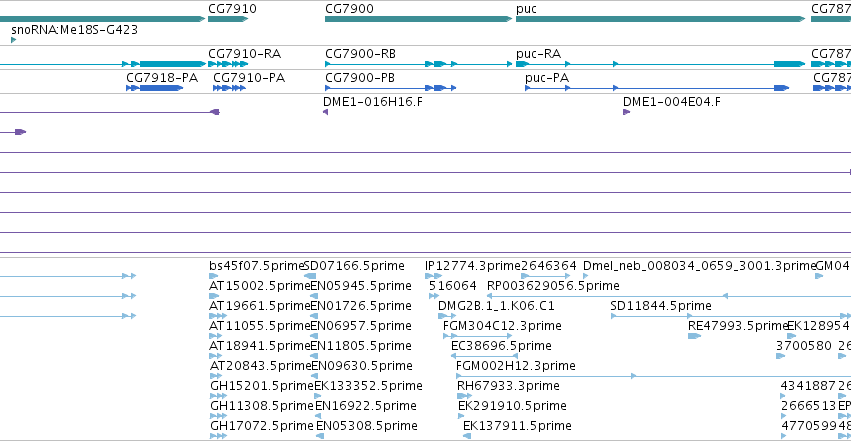Click the RE47993.5prime EST glyph
The width and height of the screenshot is (851, 441).
coord(694,336)
